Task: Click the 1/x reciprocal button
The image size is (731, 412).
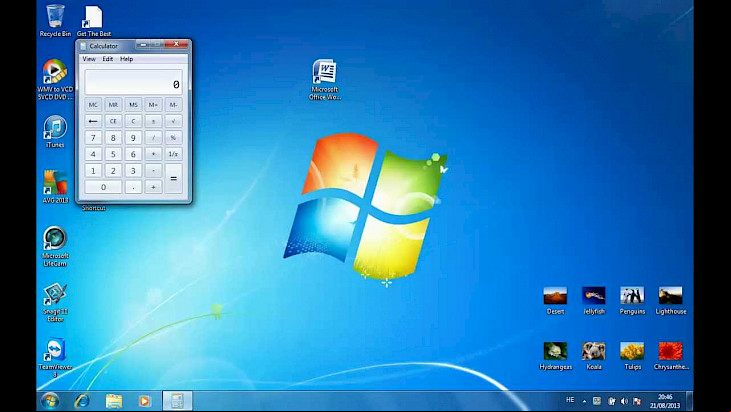Action: (x=173, y=154)
